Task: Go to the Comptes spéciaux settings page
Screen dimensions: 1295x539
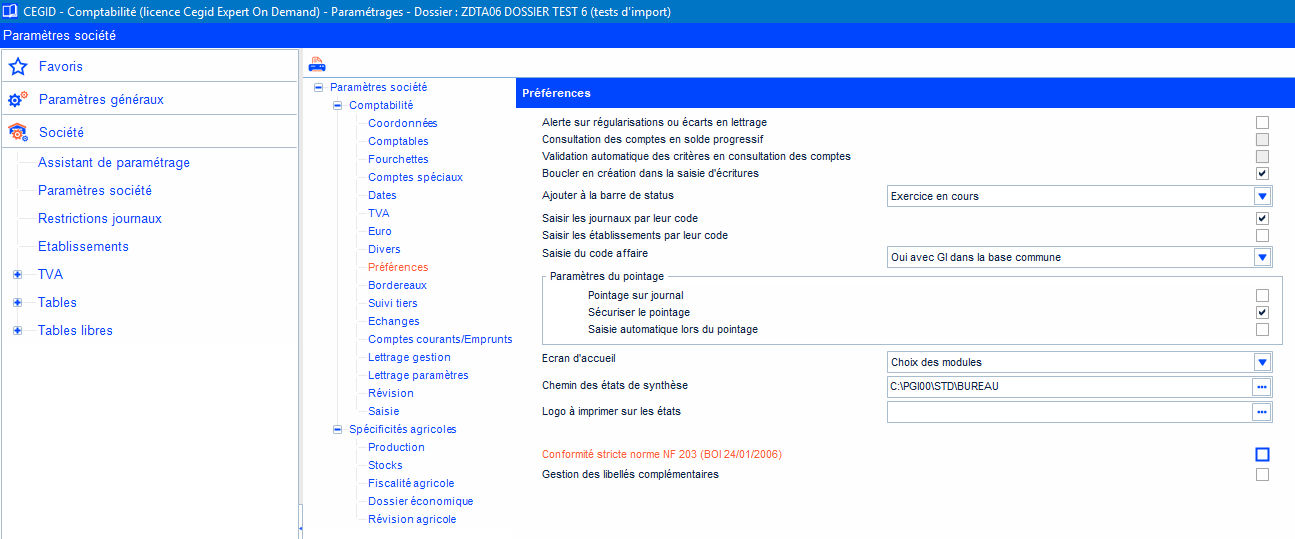Action: tap(415, 177)
